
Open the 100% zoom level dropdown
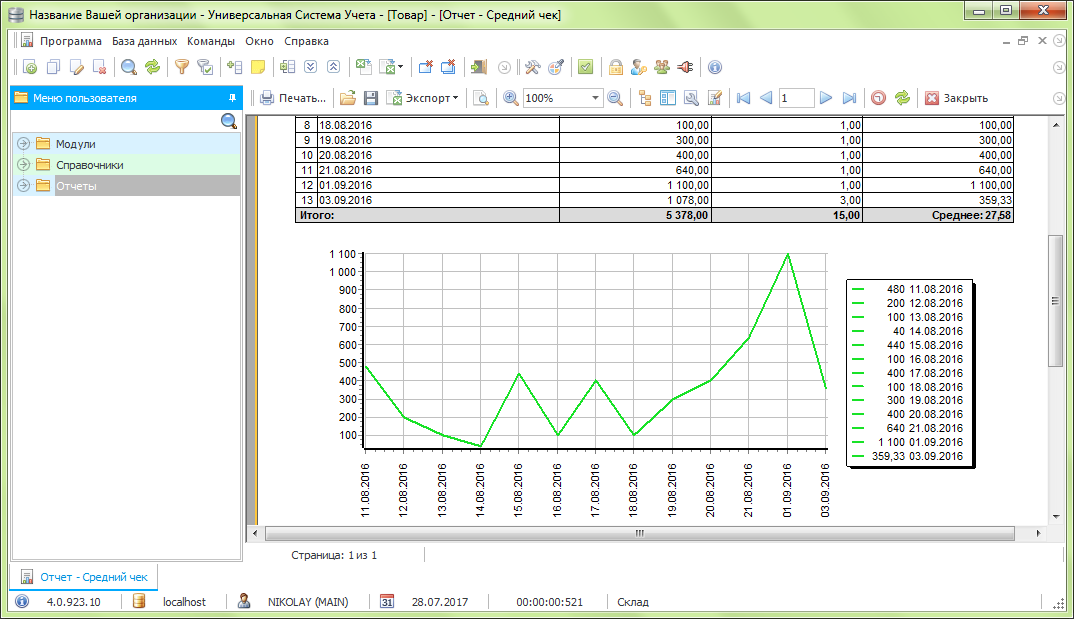(595, 98)
